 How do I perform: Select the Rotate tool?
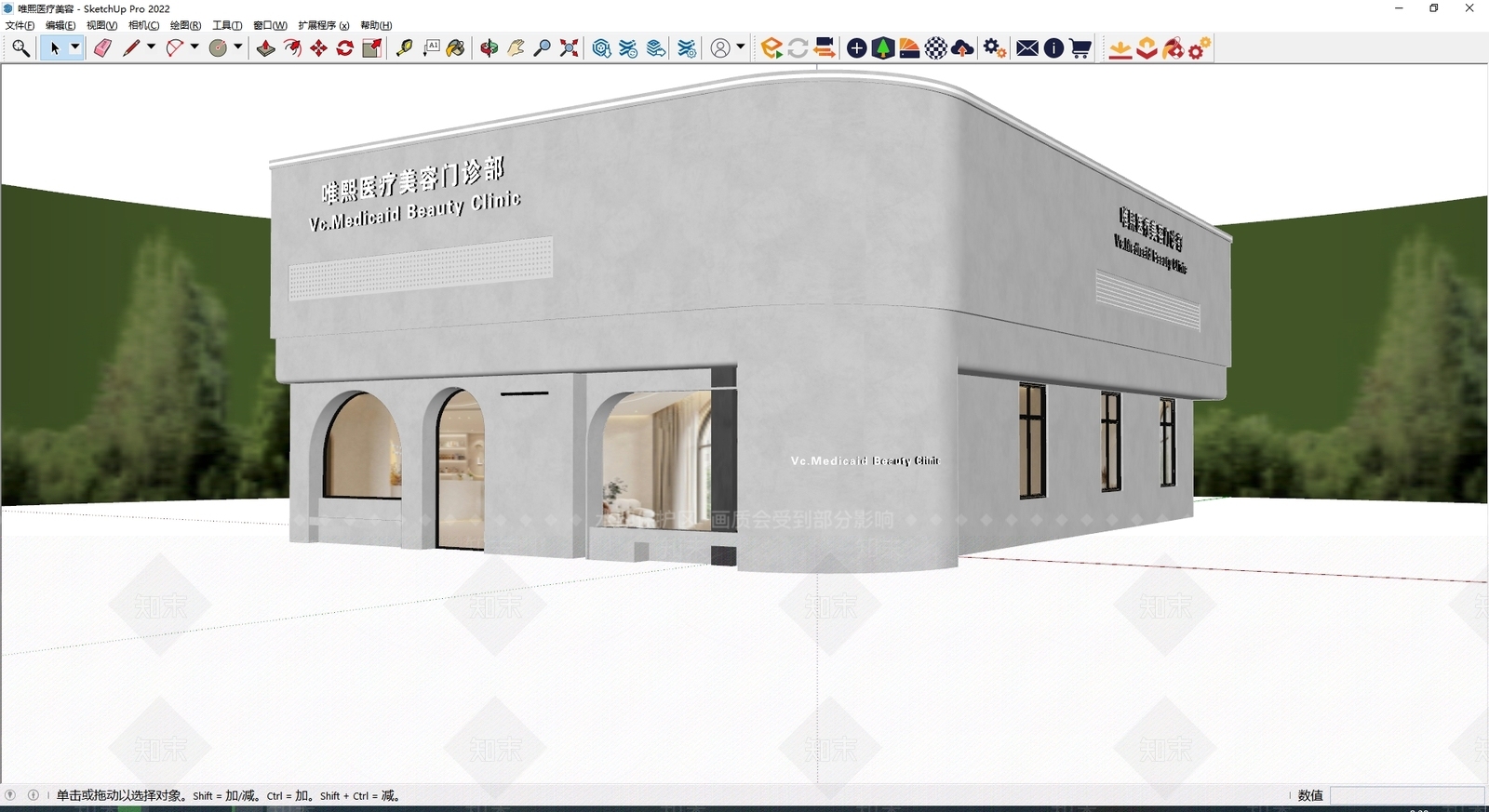pyautogui.click(x=345, y=48)
